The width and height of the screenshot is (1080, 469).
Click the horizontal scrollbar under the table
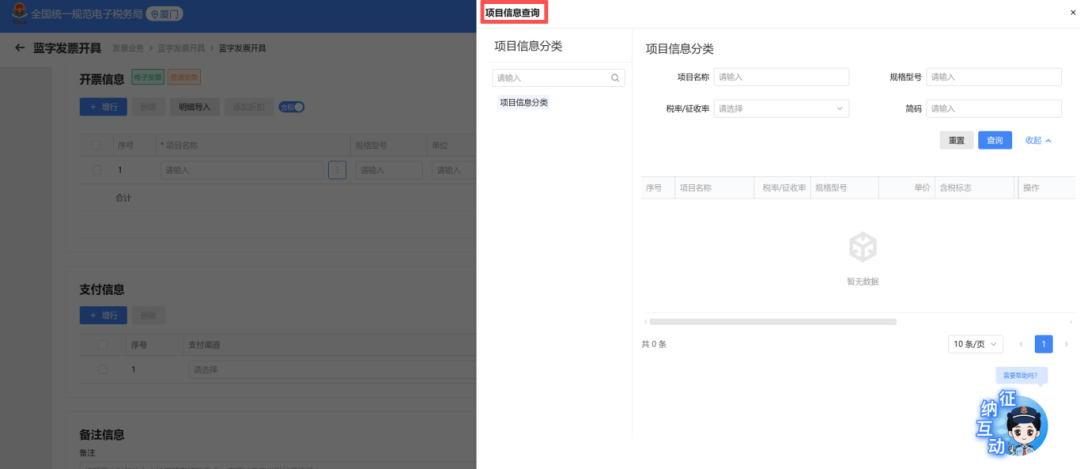coord(772,322)
